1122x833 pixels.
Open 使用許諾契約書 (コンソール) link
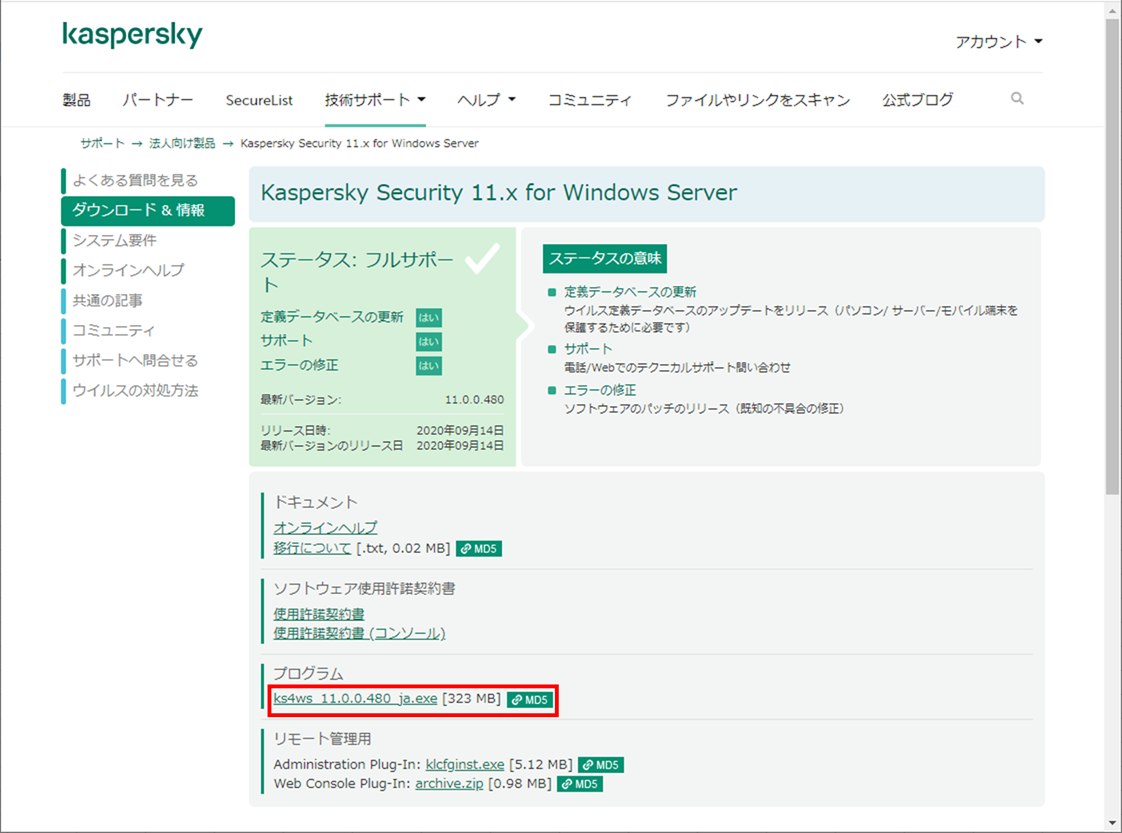[359, 633]
